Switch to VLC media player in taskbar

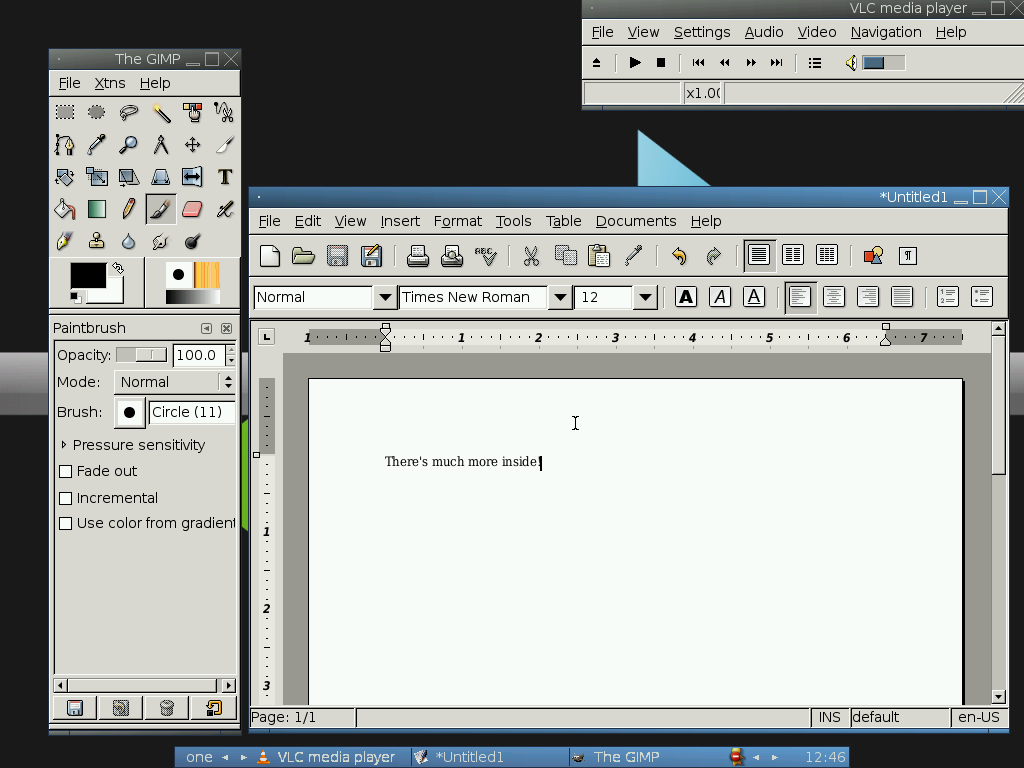coord(329,757)
